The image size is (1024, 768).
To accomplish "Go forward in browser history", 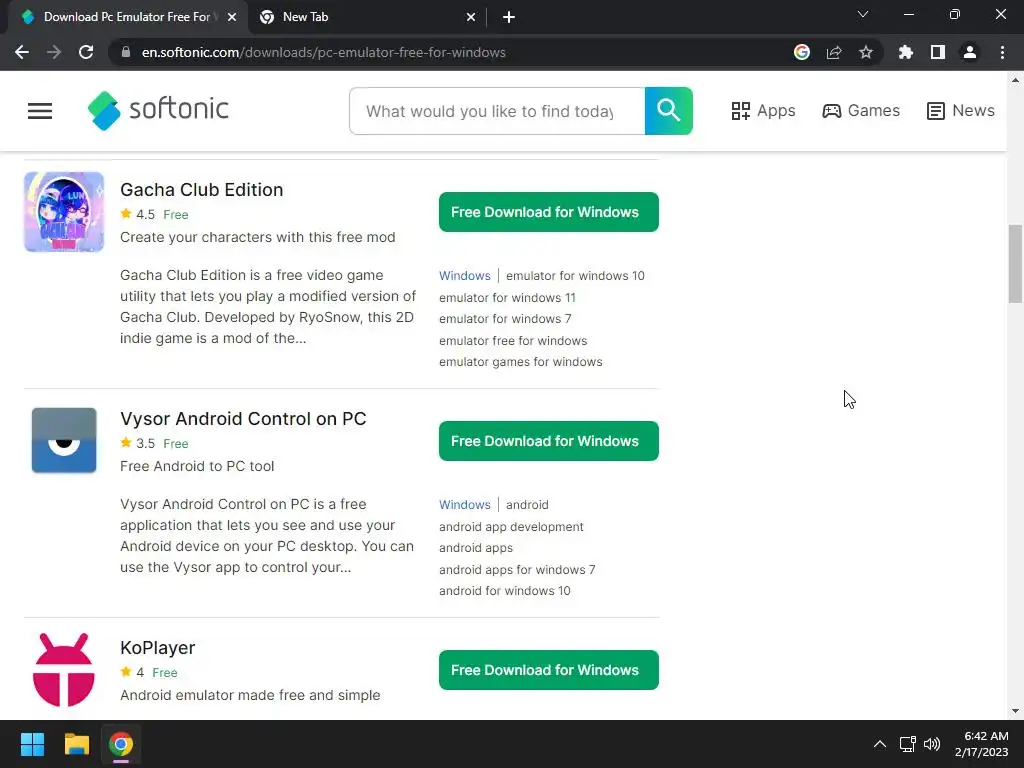I will (x=54, y=52).
